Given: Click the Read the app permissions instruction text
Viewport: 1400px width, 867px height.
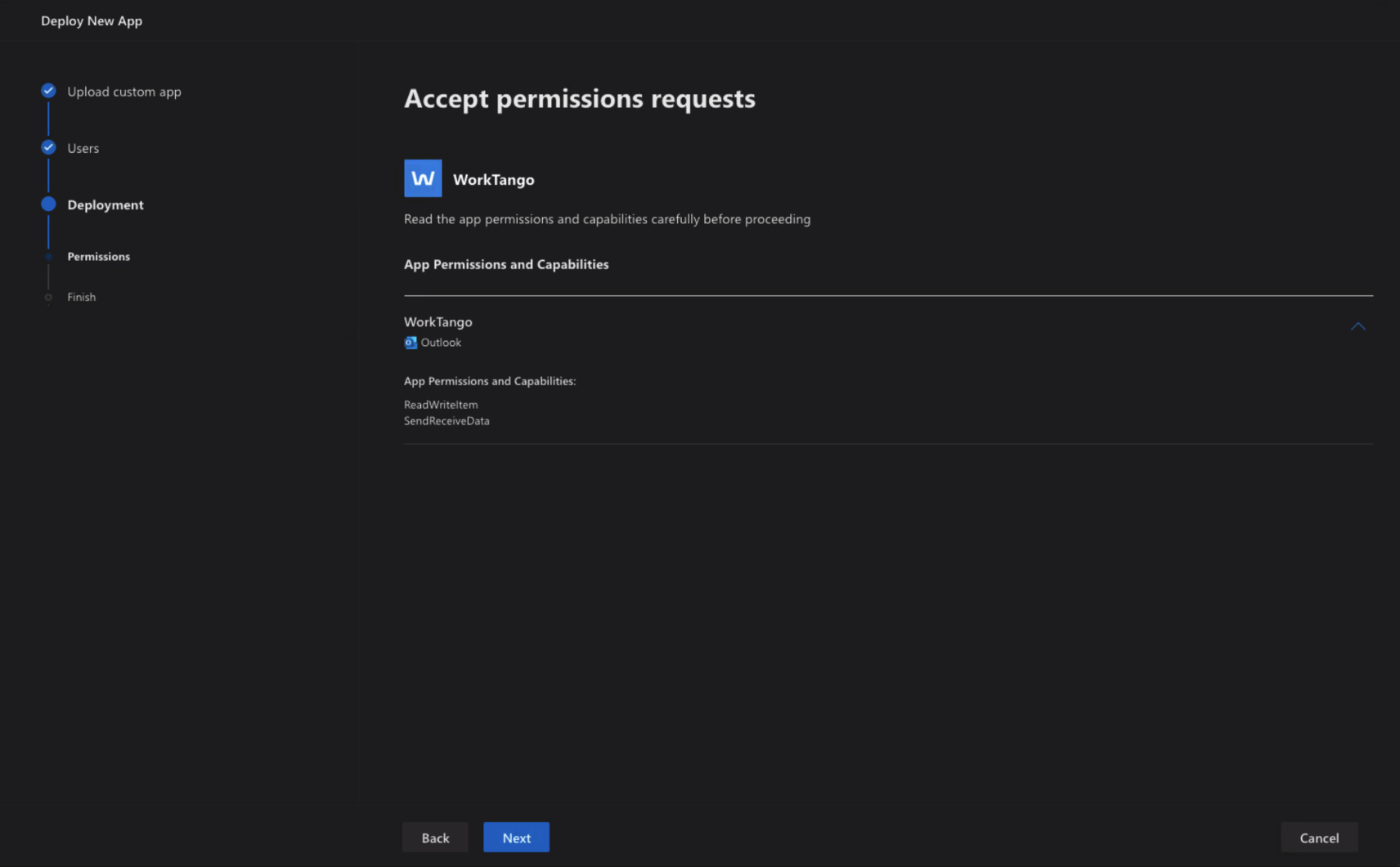Looking at the screenshot, I should [608, 219].
